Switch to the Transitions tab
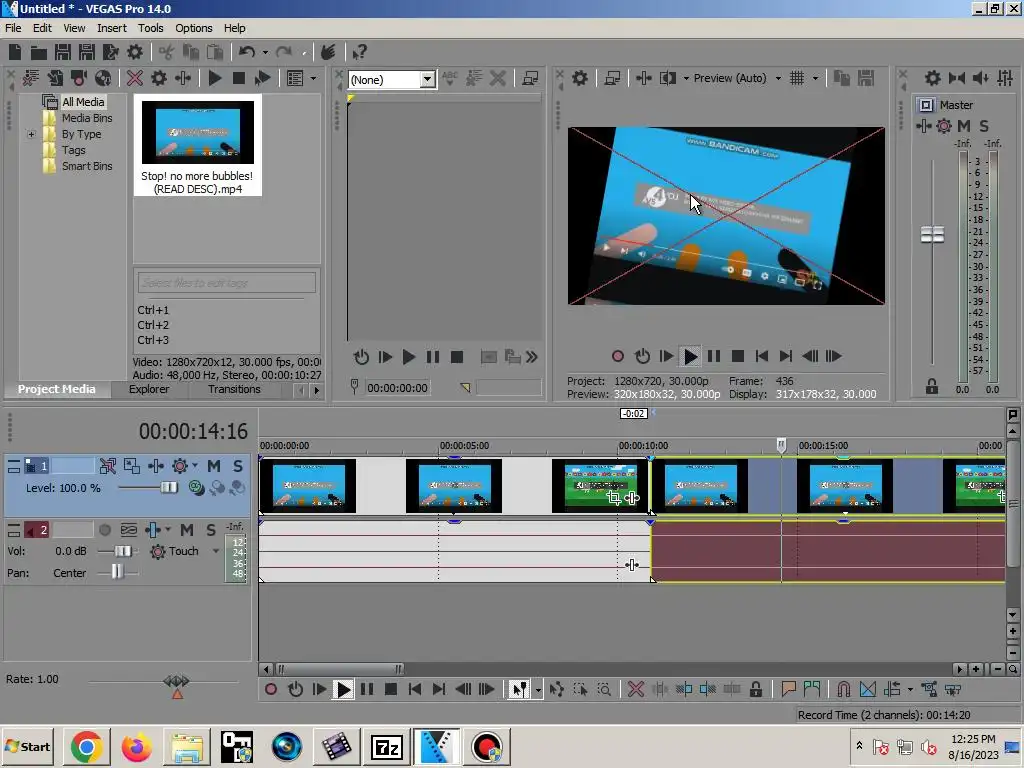This screenshot has height=768, width=1024. coord(234,389)
